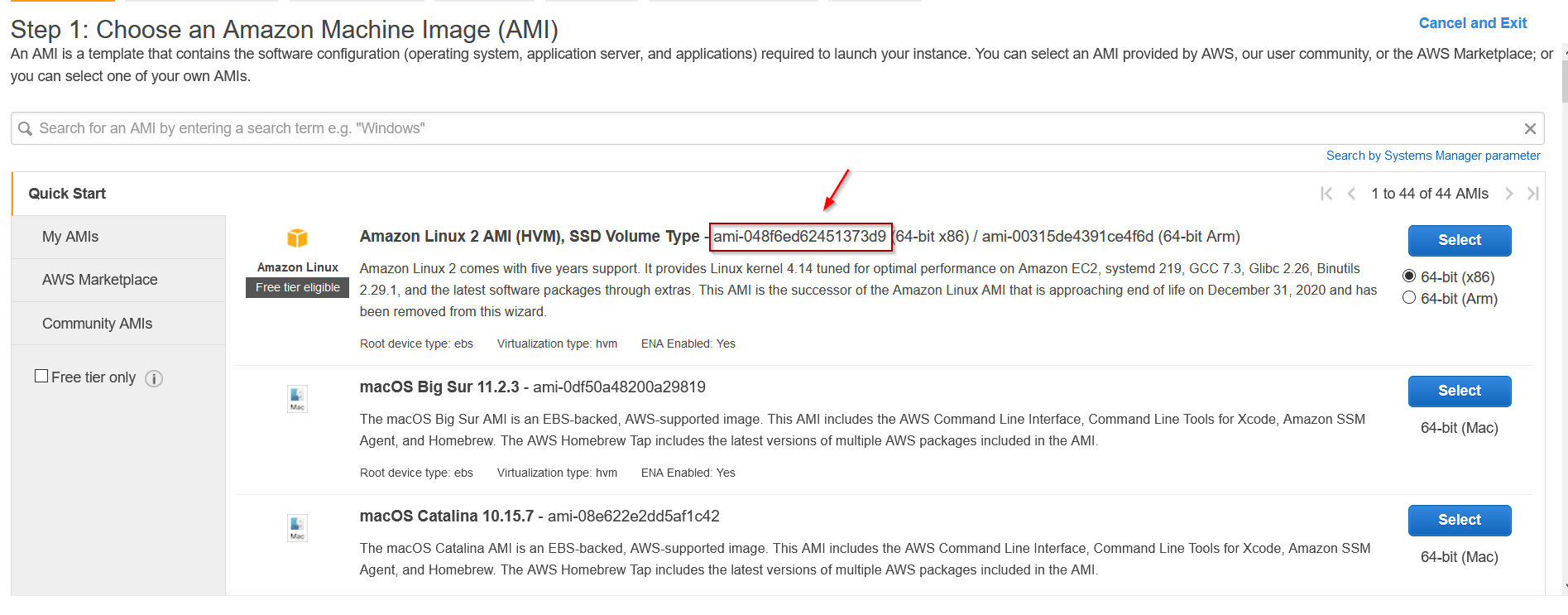Enable the Free tier only checkbox
This screenshot has height=615, width=1568.
(x=41, y=376)
